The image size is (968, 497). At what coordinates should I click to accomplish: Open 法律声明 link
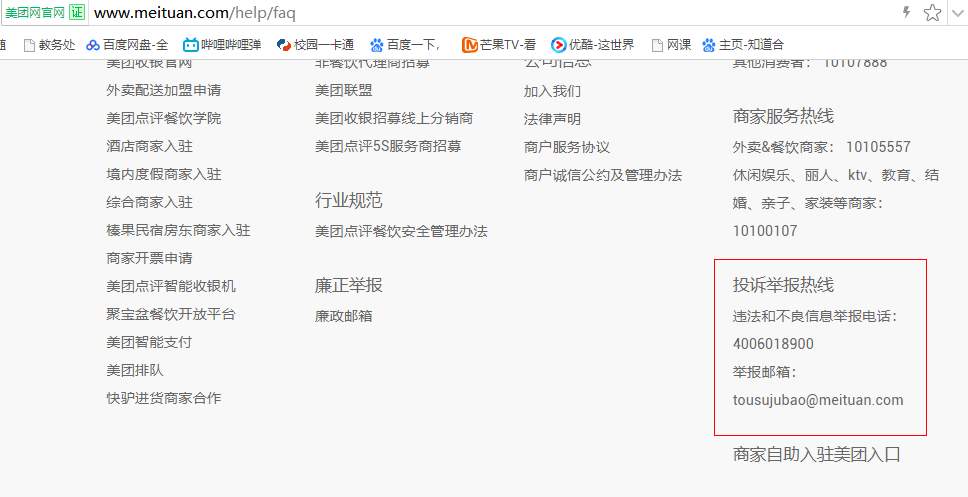click(553, 119)
